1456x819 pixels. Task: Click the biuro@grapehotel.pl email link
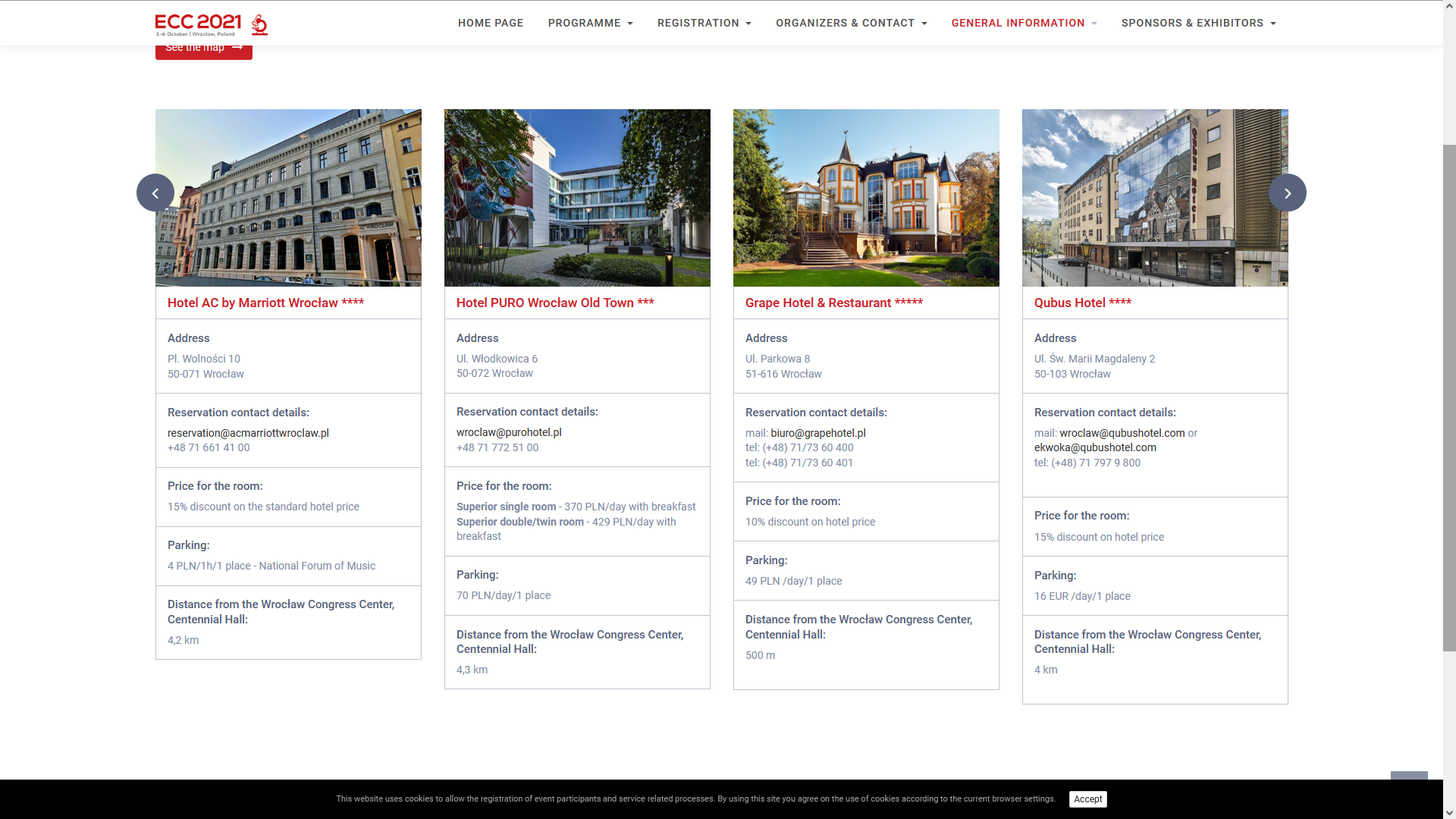[x=817, y=433]
